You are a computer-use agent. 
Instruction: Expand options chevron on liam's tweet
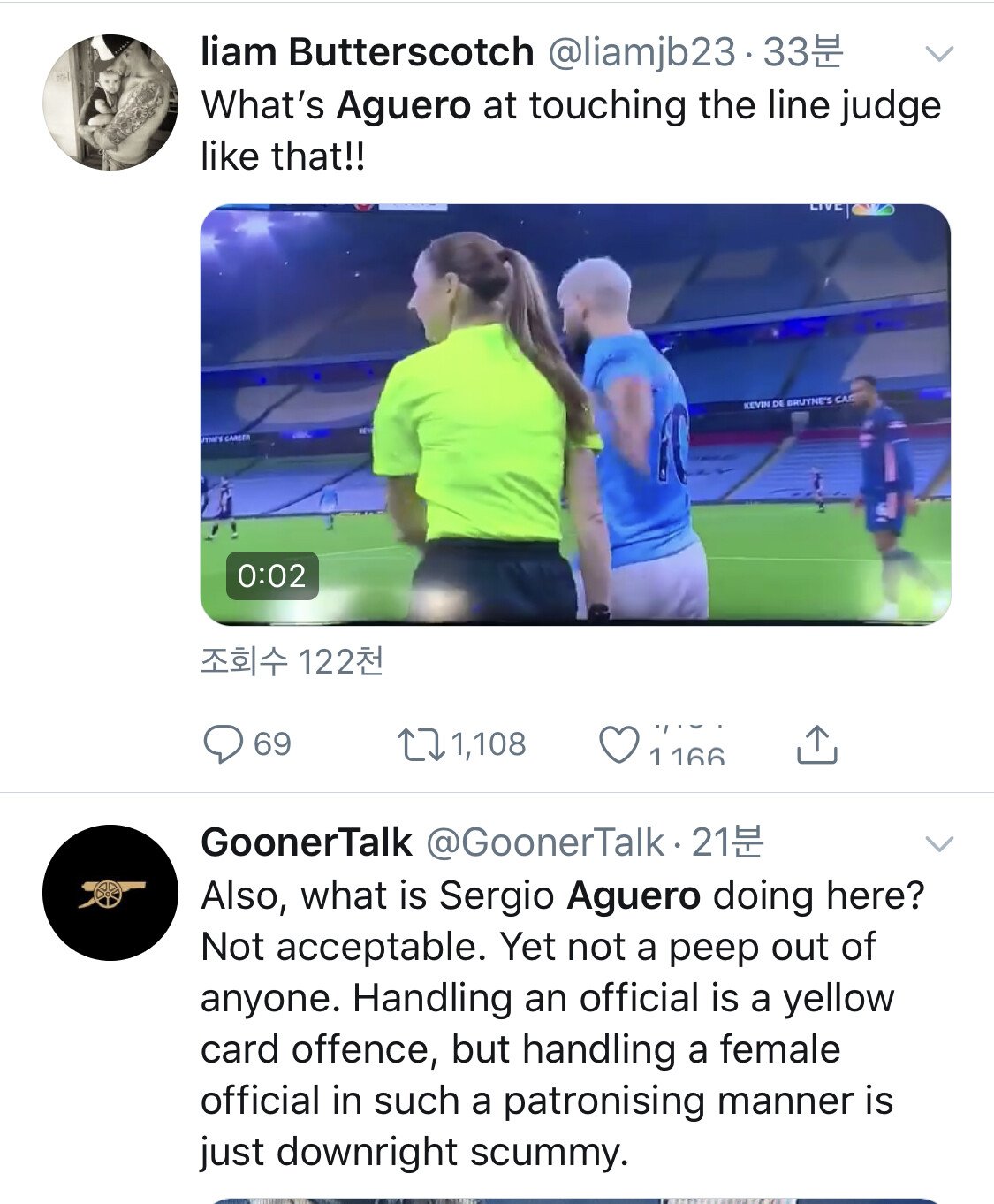coord(938,54)
